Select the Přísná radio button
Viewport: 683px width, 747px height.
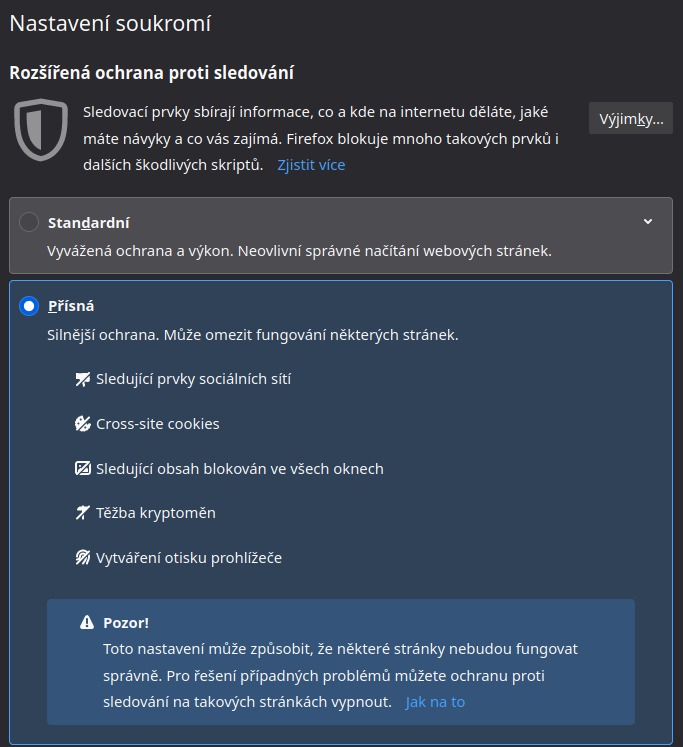click(x=29, y=306)
